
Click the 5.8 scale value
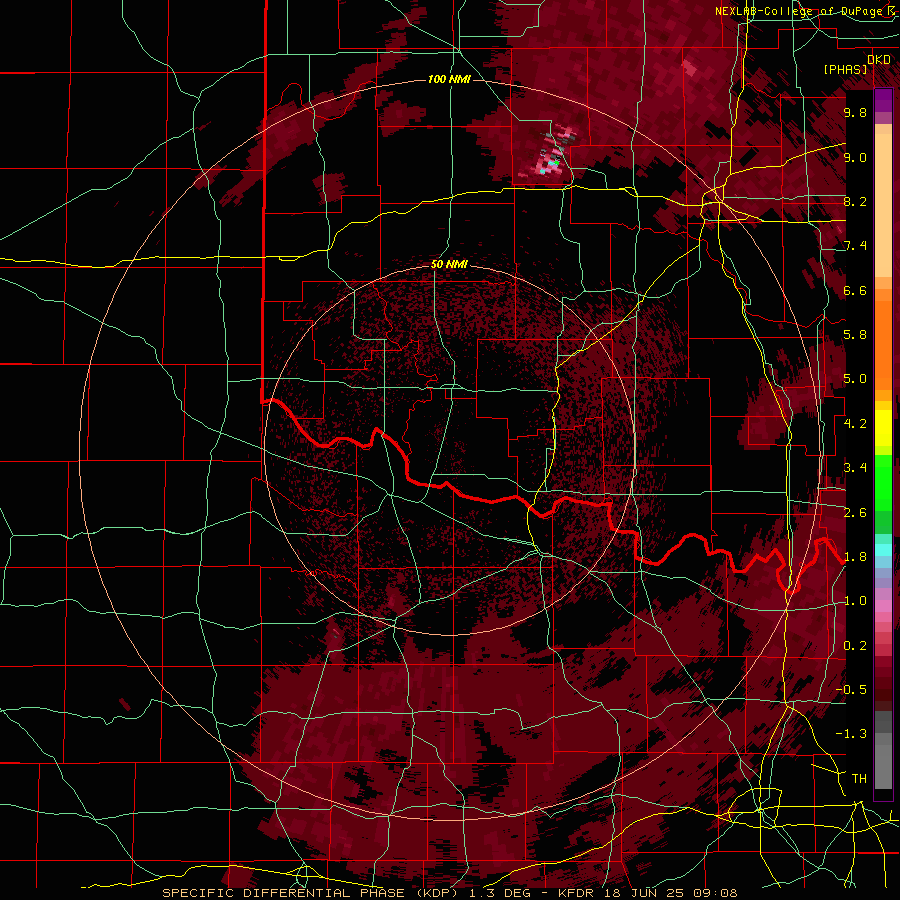[x=855, y=335]
